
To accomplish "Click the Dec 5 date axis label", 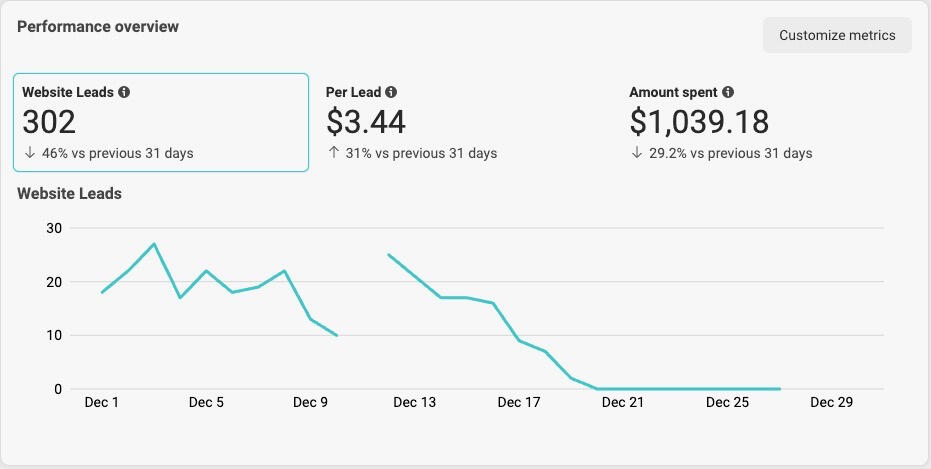I will pos(206,403).
